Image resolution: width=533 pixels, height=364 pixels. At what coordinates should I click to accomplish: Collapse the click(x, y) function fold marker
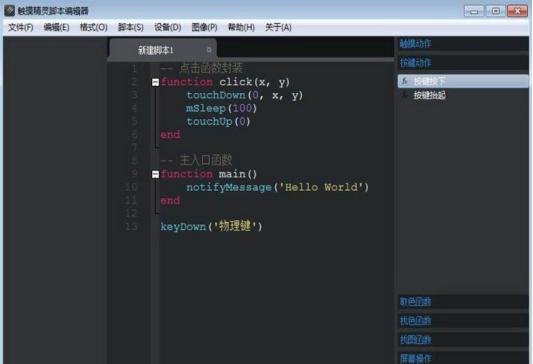click(155, 82)
